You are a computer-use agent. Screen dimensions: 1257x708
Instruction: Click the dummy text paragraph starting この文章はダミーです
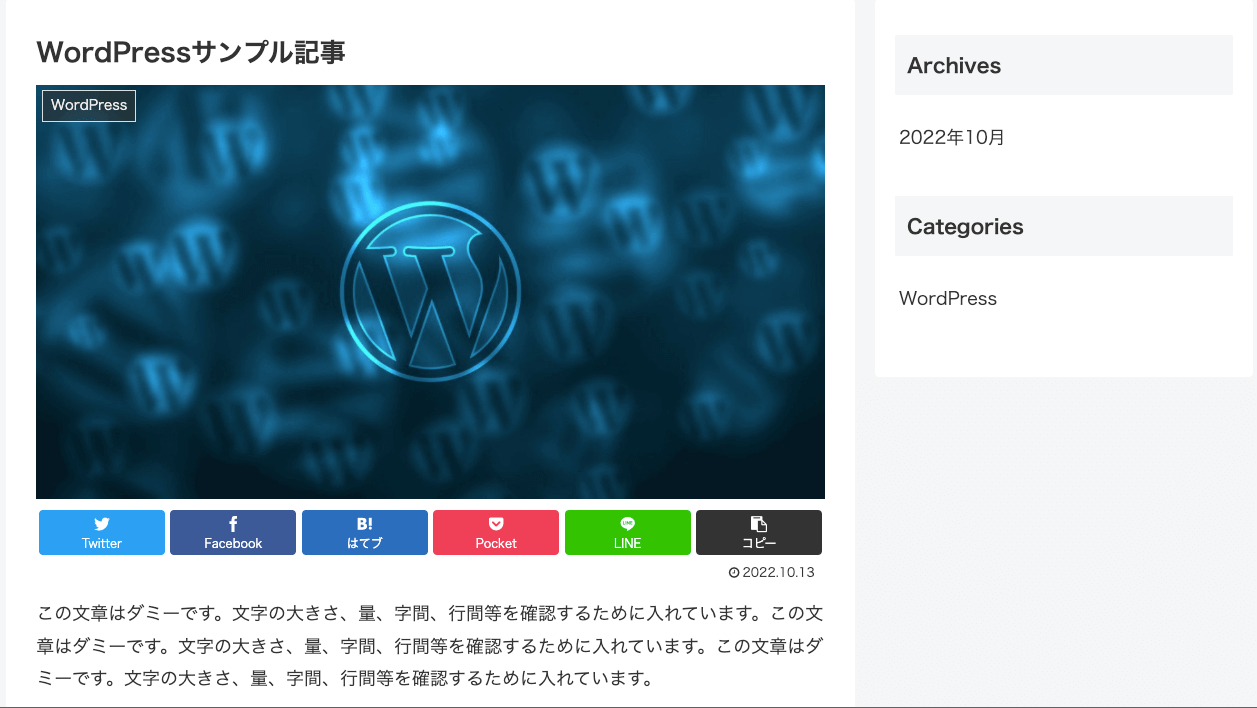click(x=430, y=646)
